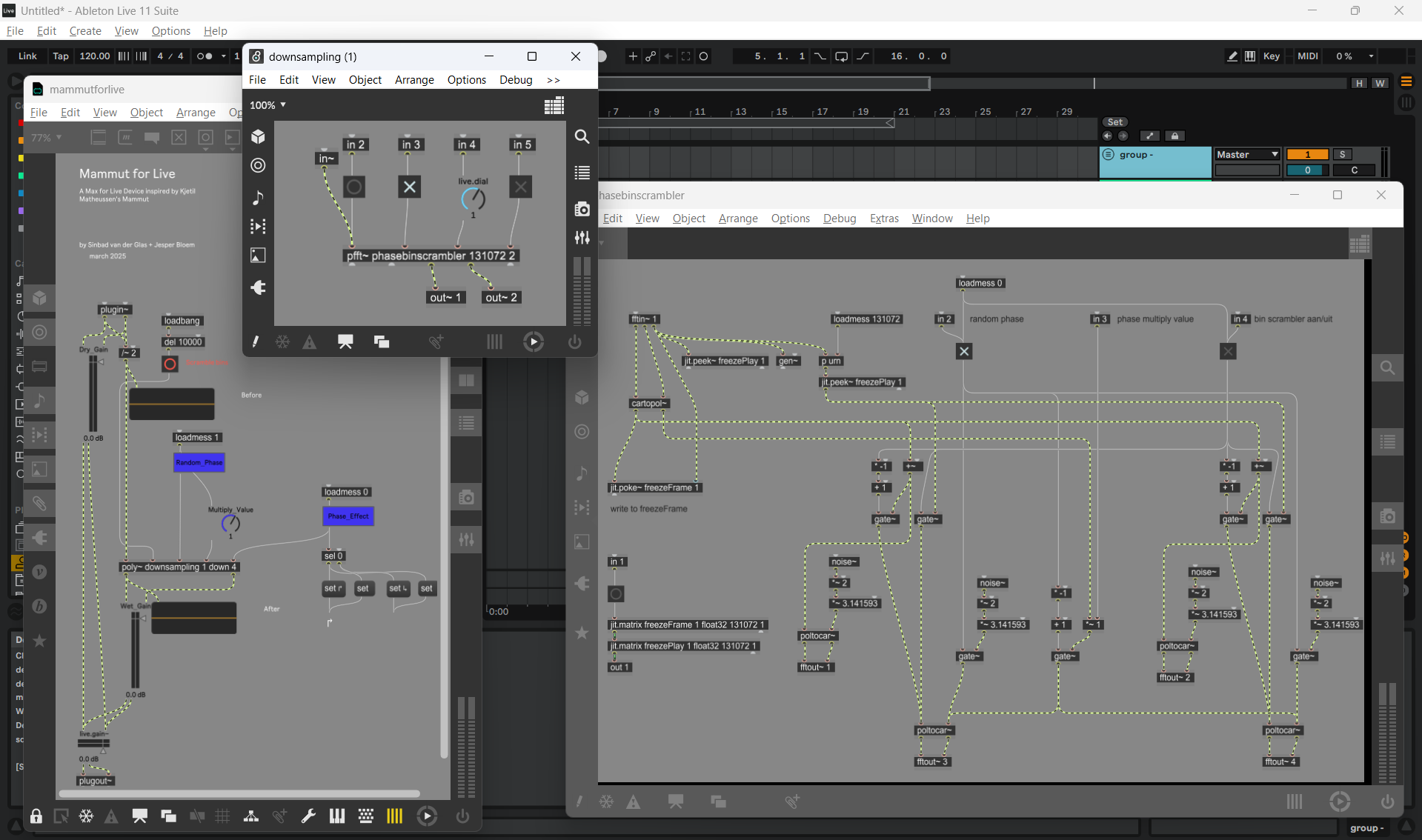This screenshot has height=840, width=1422.
Task: Click the presentation icon in downsampling bottom toolbar
Action: coord(345,341)
